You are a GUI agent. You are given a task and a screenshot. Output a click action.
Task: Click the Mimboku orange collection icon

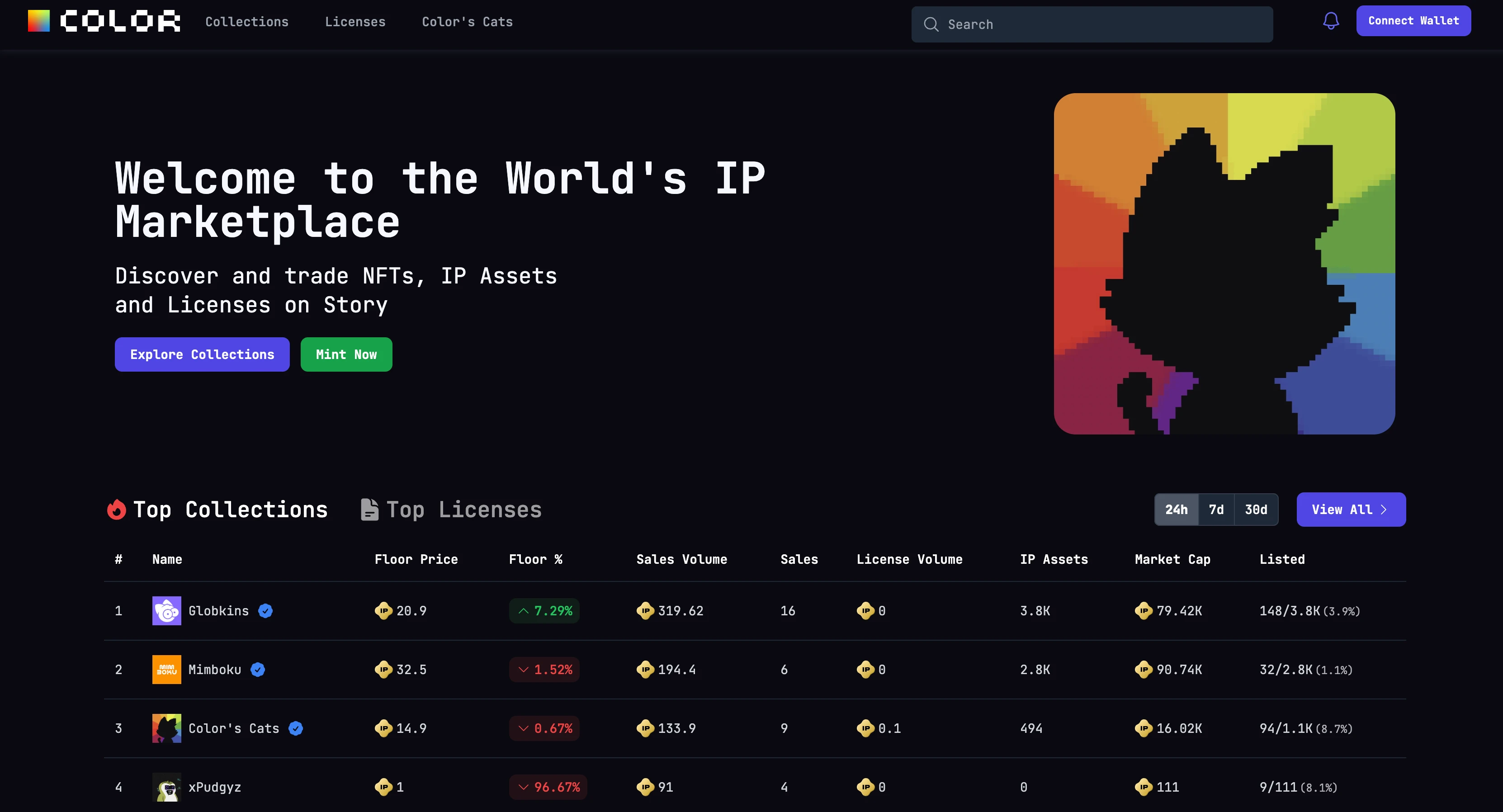166,670
